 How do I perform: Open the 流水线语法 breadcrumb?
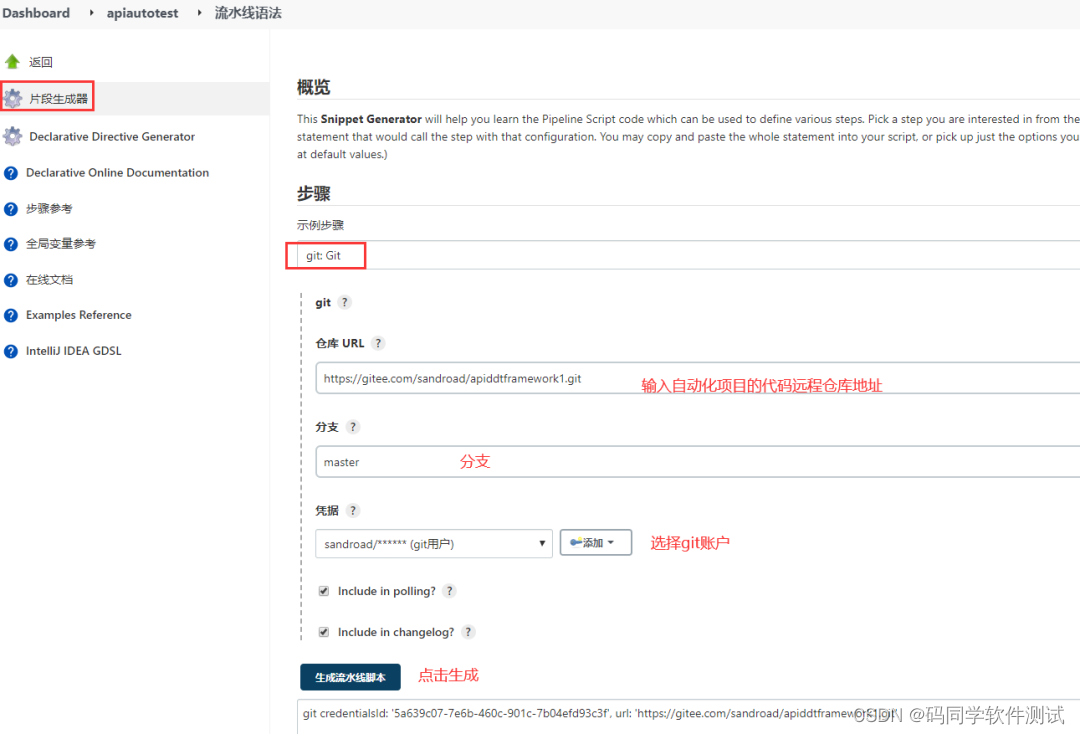pos(248,13)
